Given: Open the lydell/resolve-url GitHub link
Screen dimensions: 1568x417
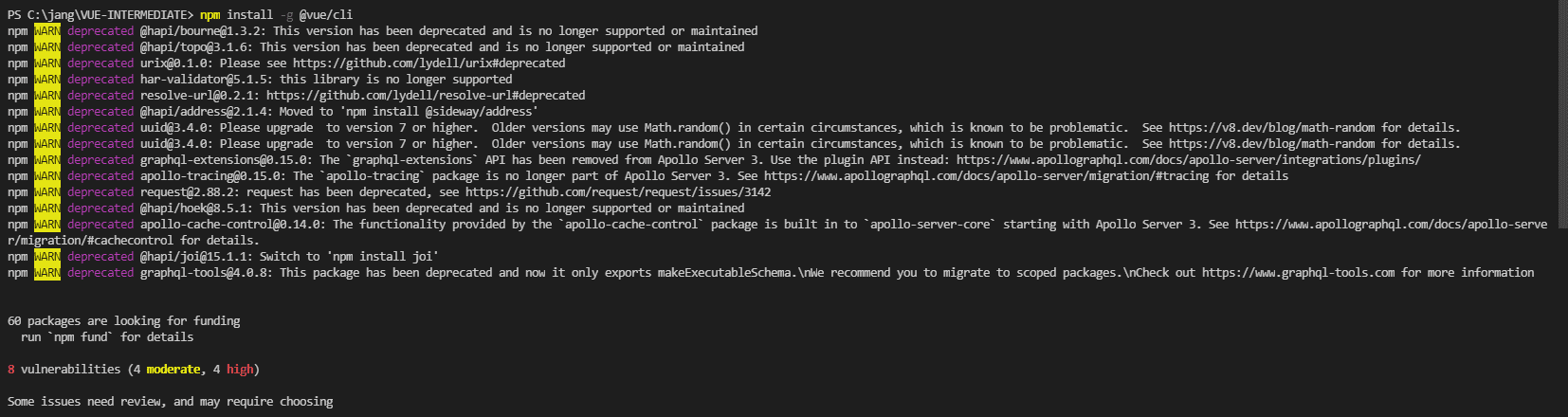Looking at the screenshot, I should pyautogui.click(x=426, y=96).
